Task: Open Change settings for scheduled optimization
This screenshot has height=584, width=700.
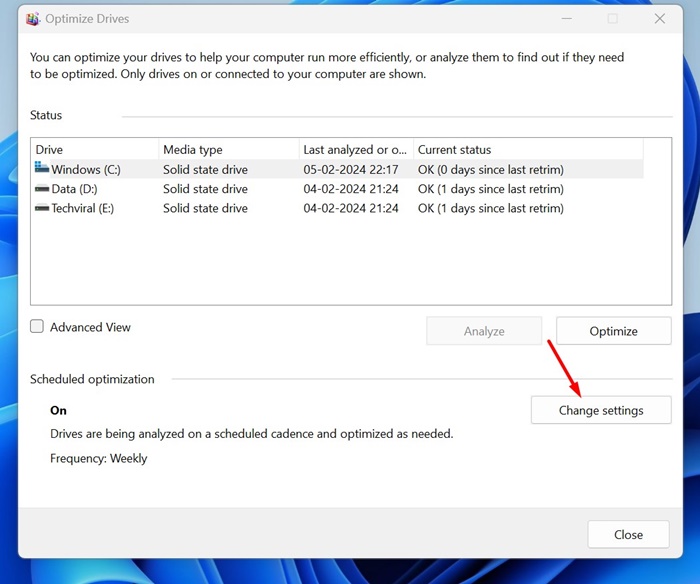Action: click(x=600, y=410)
